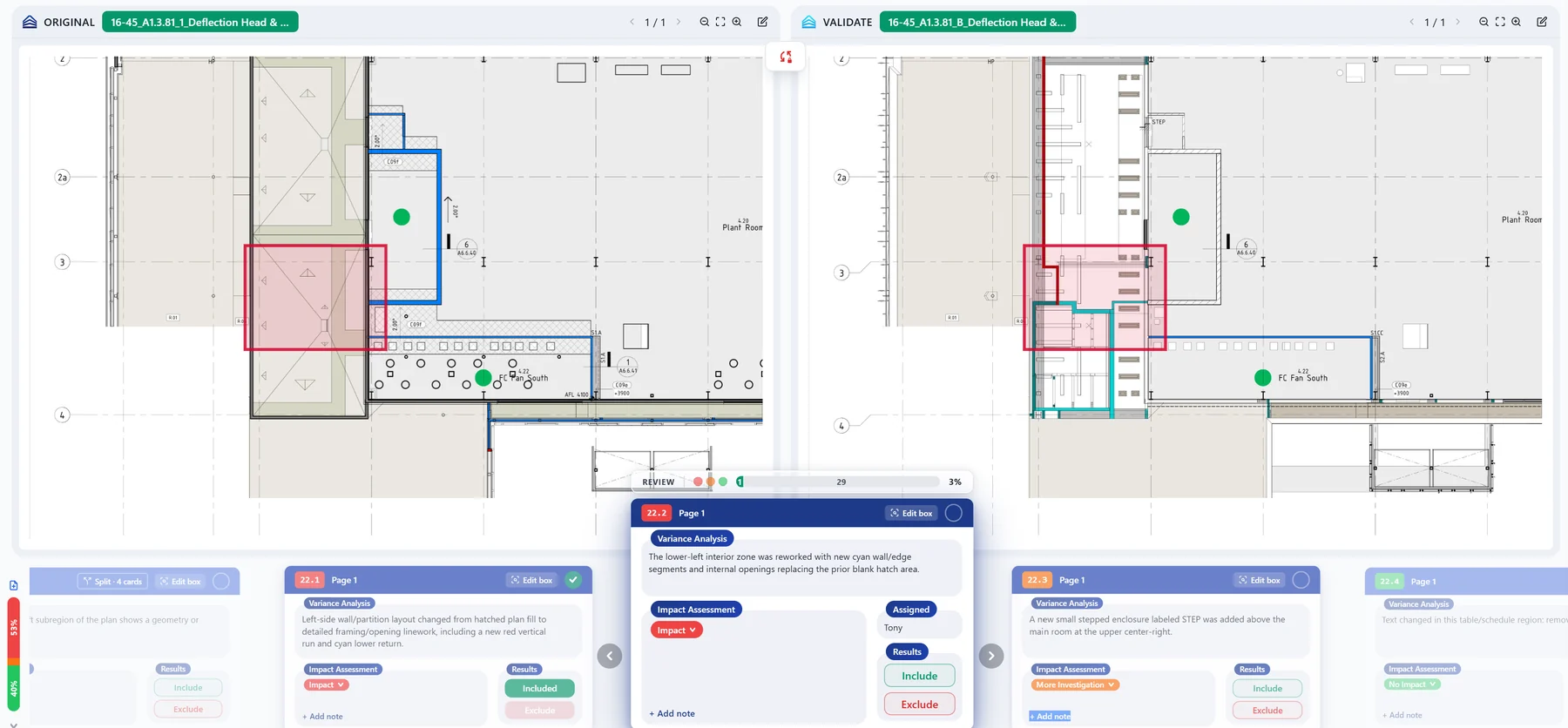Click the red swap/sync views icon between the panels

click(x=786, y=57)
